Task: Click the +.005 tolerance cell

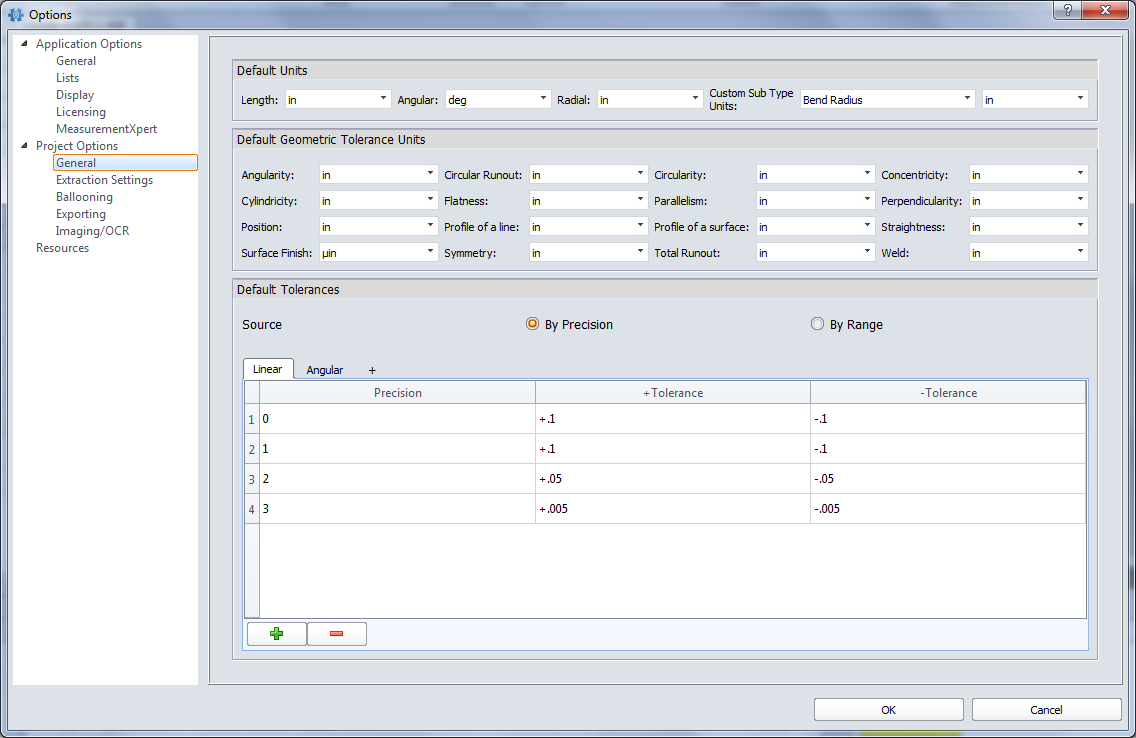Action: (673, 508)
